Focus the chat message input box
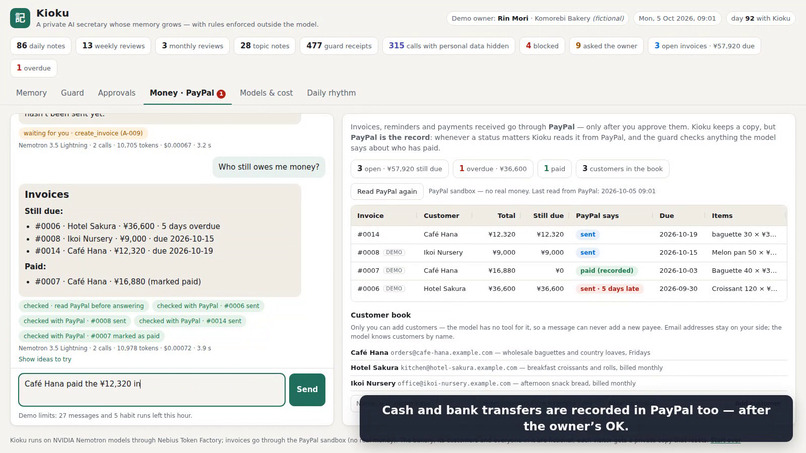 click(152, 390)
